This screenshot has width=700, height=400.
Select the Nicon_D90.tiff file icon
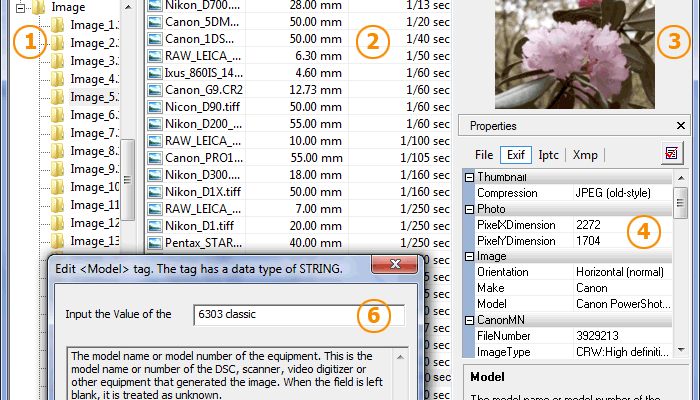tap(155, 107)
